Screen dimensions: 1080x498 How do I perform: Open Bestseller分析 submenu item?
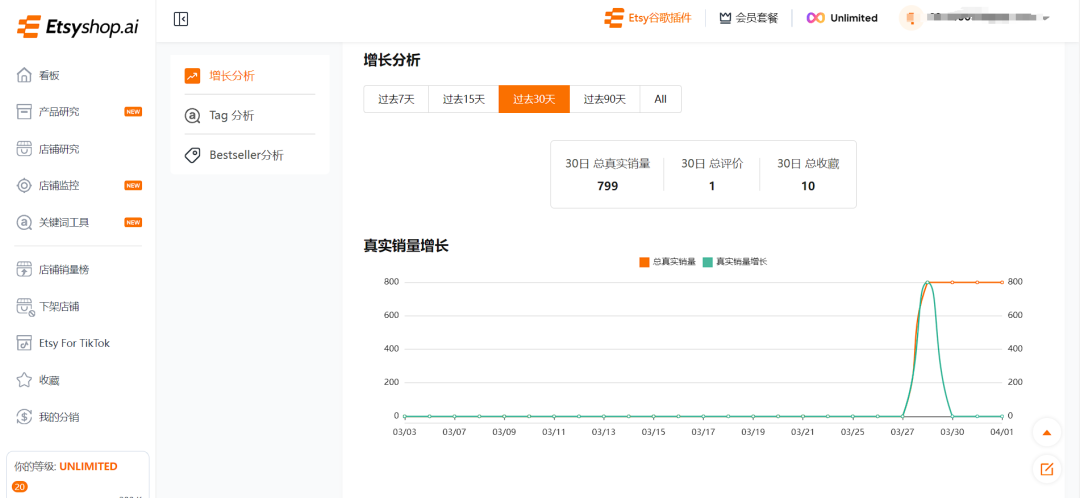pyautogui.click(x=249, y=155)
